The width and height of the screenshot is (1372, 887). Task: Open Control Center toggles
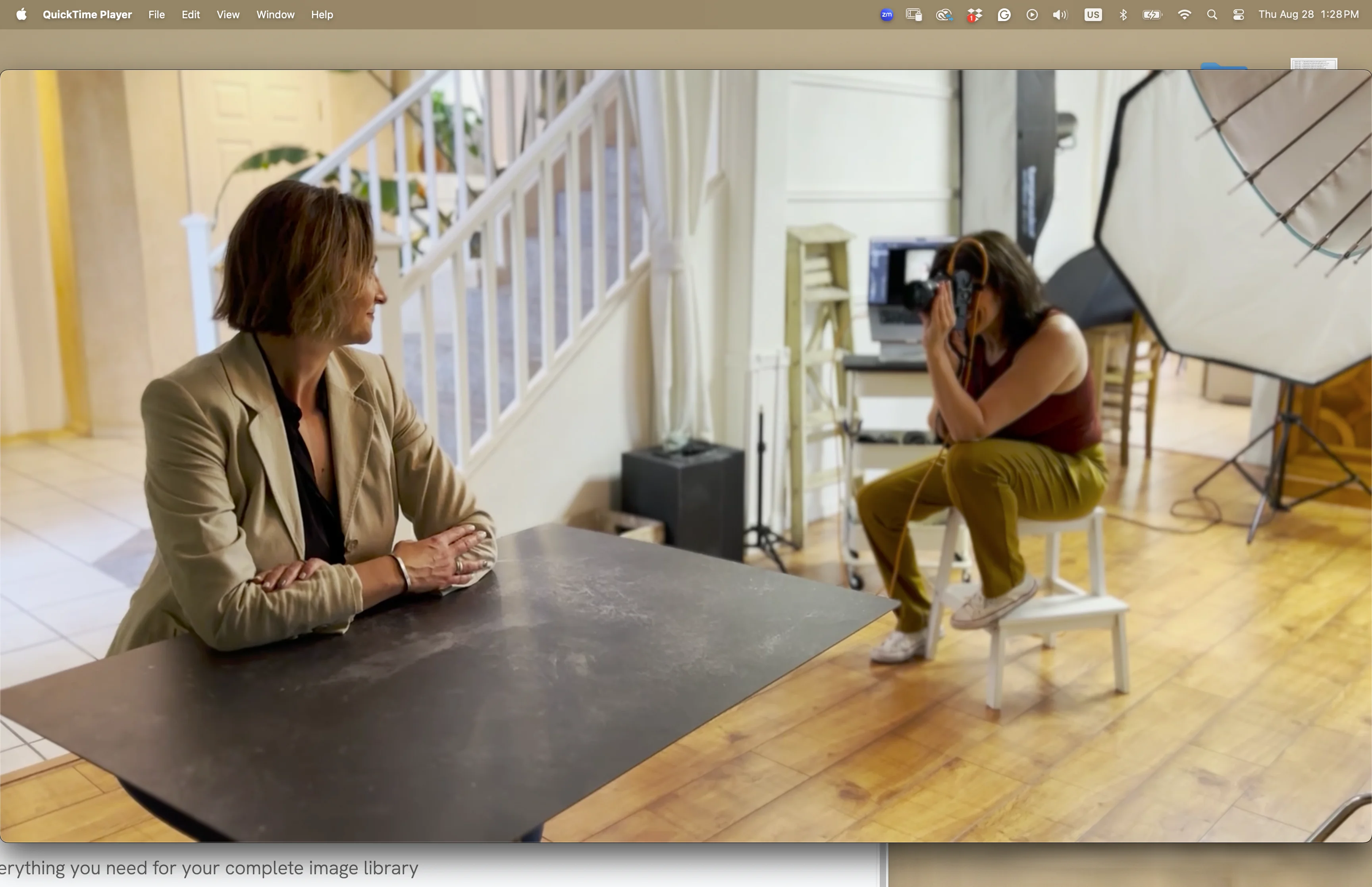[x=1239, y=15]
